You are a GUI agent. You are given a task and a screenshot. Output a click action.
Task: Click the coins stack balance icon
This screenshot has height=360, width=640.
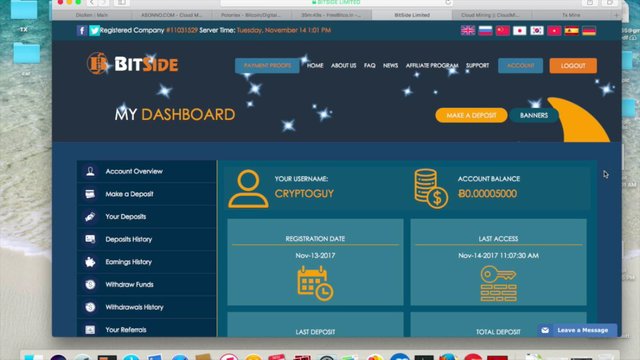(x=431, y=189)
